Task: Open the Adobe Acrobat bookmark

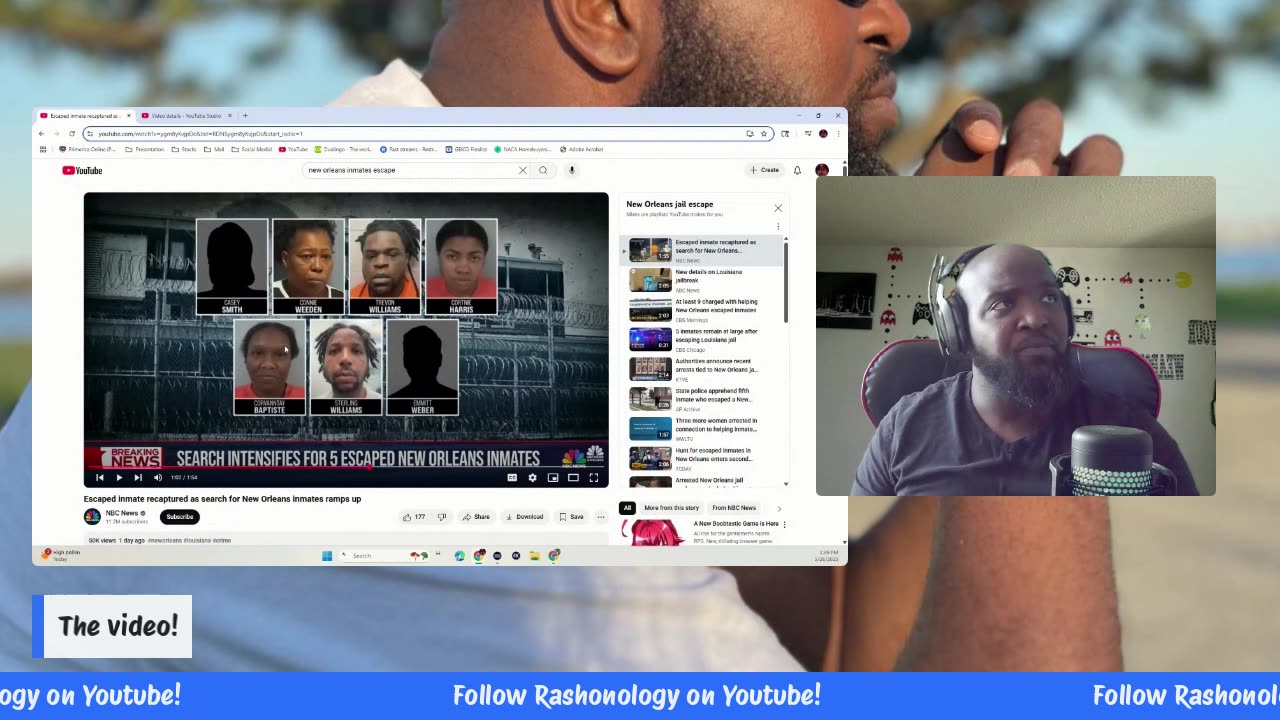Action: click(x=582, y=149)
